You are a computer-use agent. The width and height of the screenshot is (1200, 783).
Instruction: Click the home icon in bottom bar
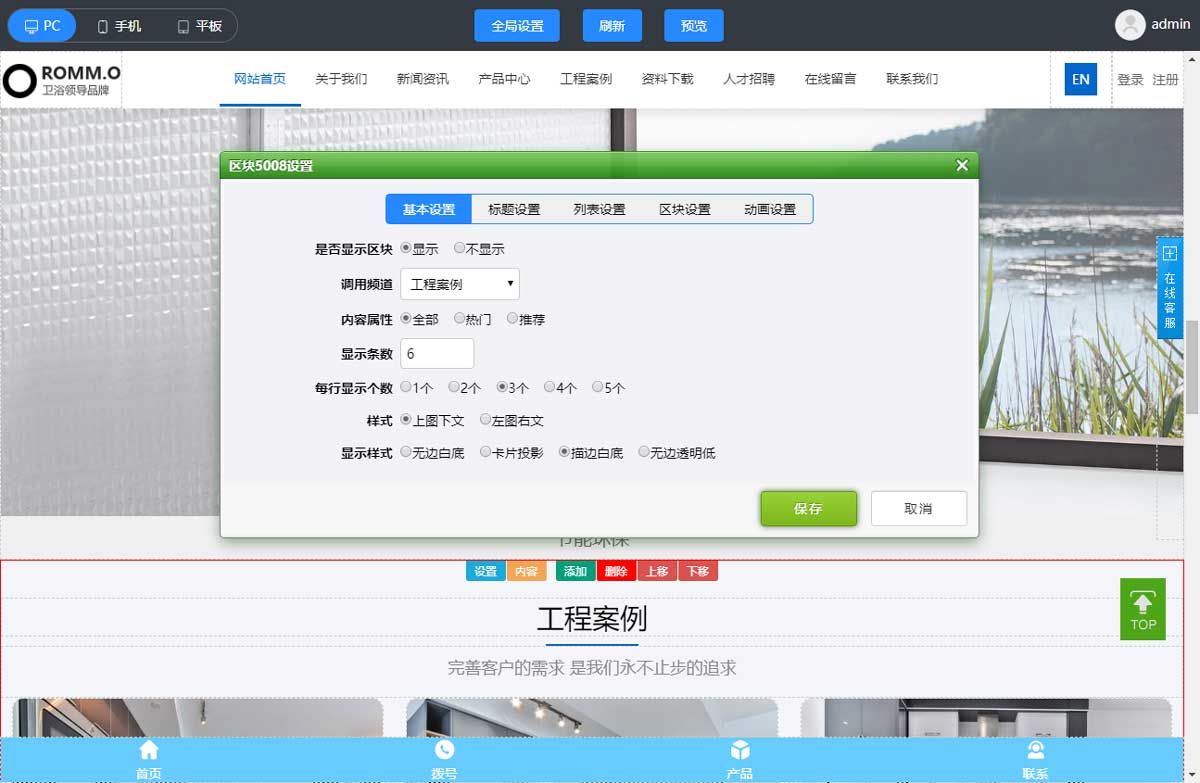[149, 750]
